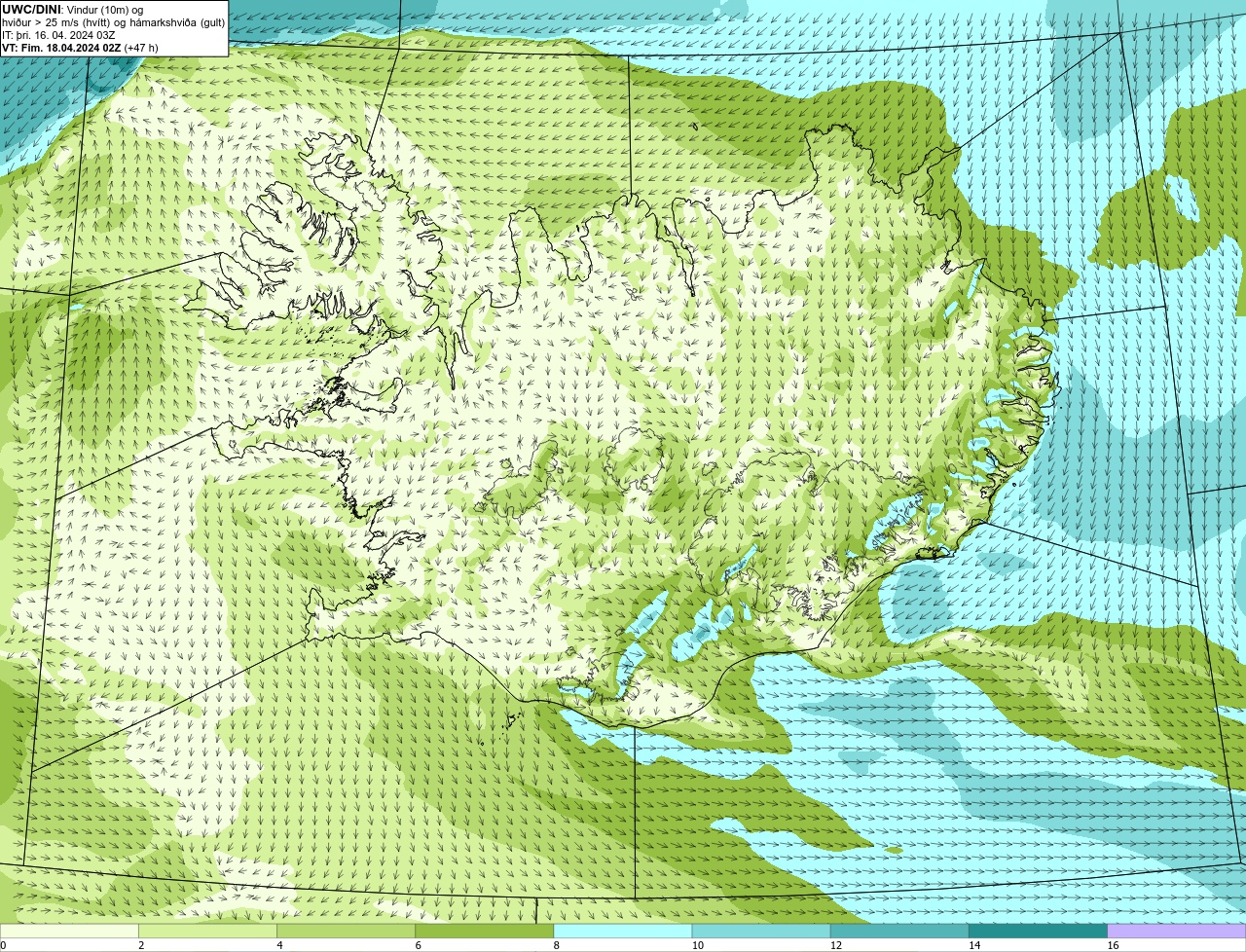Click the 4–6 m/s green legend swatch
The width and height of the screenshot is (1246, 952).
tap(347, 932)
